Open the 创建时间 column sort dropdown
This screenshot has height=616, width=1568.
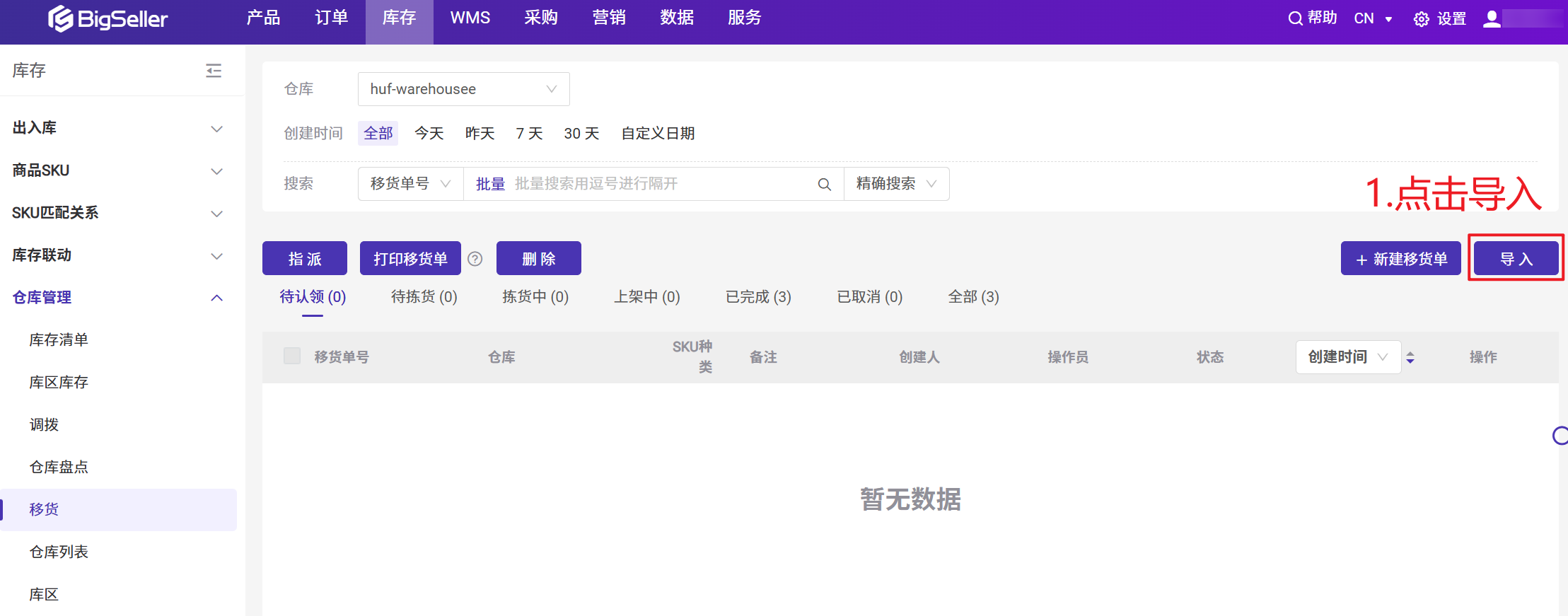tap(1348, 357)
